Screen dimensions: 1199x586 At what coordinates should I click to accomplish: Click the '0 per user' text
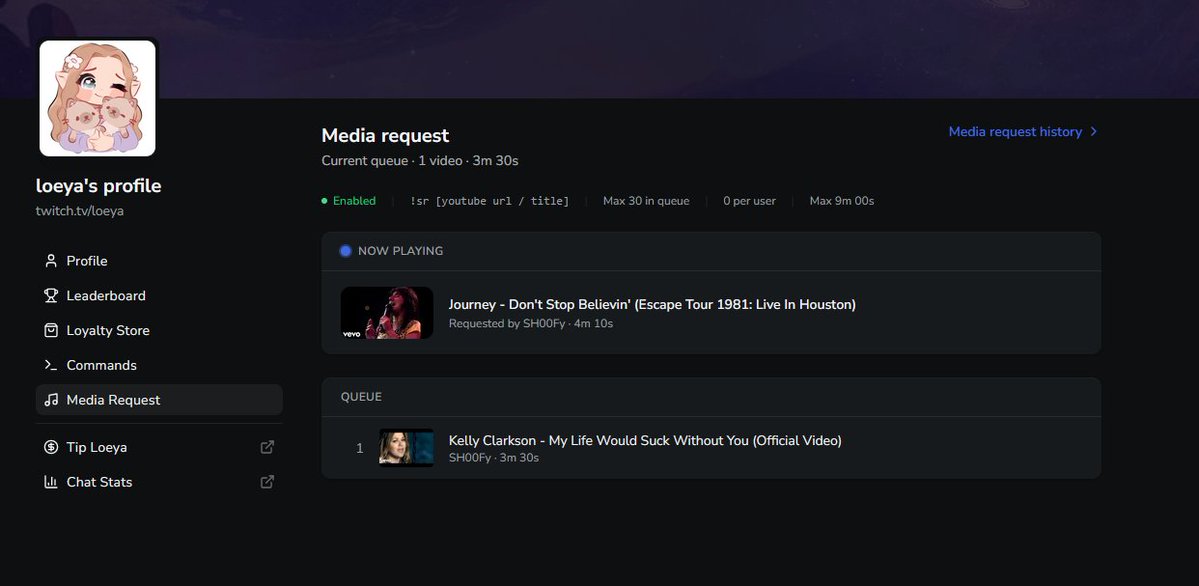pos(749,201)
